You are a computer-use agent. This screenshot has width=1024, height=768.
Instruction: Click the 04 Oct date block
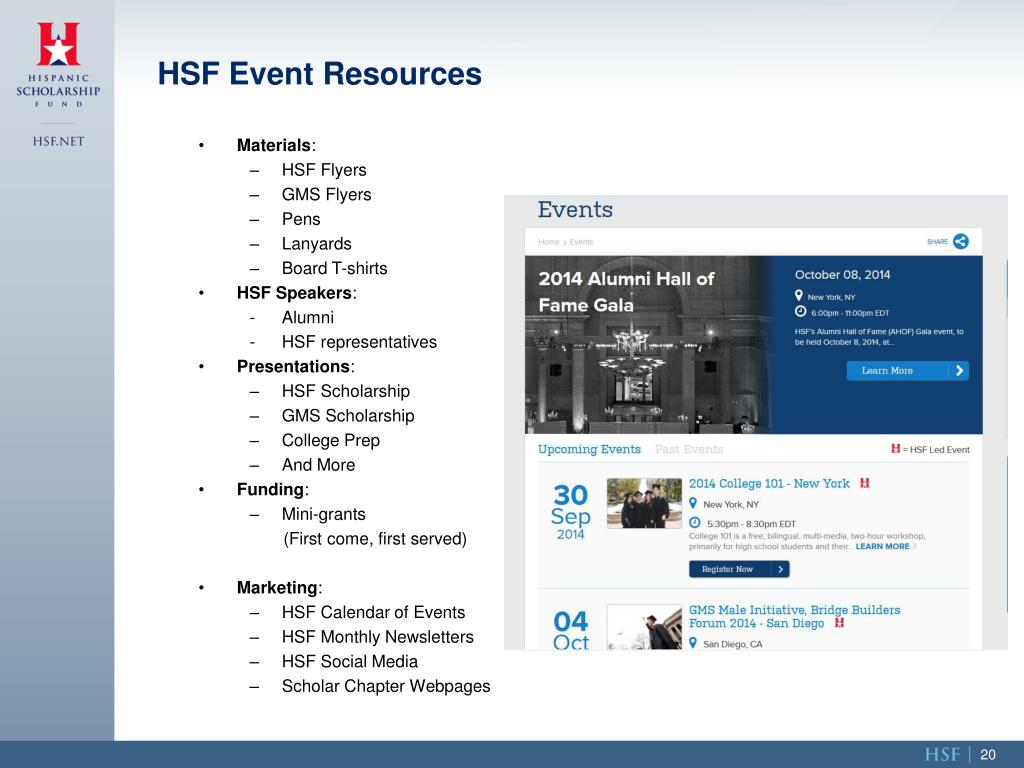point(571,630)
